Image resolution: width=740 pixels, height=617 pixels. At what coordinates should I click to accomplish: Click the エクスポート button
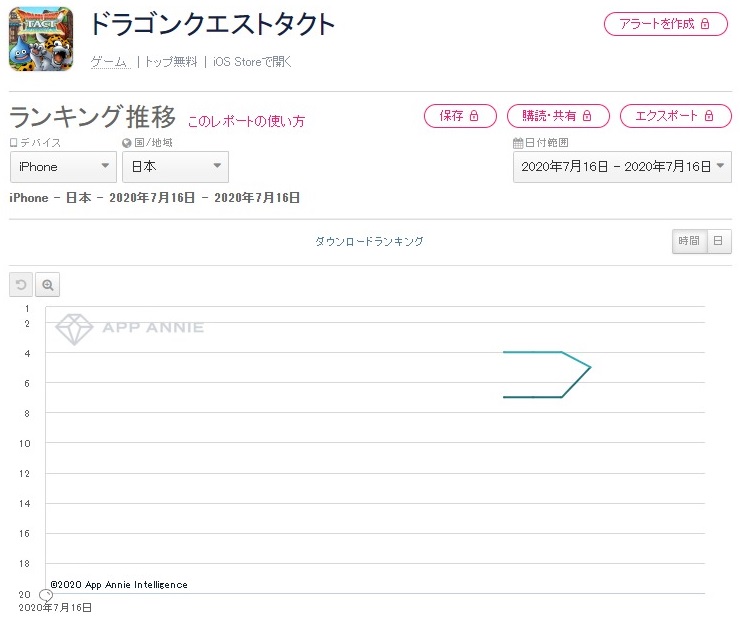(x=675, y=116)
